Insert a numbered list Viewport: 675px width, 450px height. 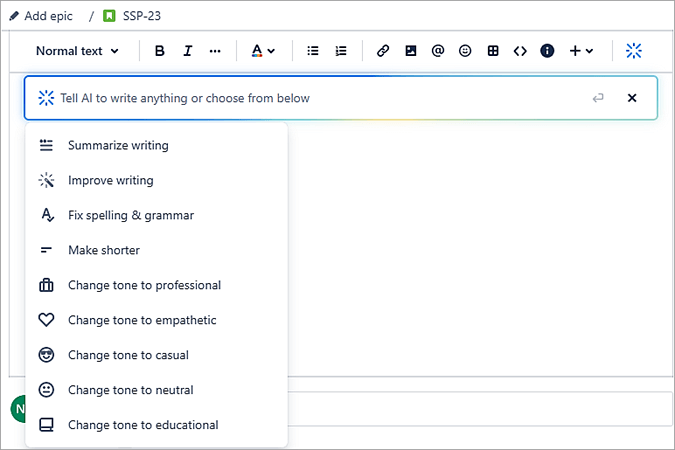click(x=341, y=51)
